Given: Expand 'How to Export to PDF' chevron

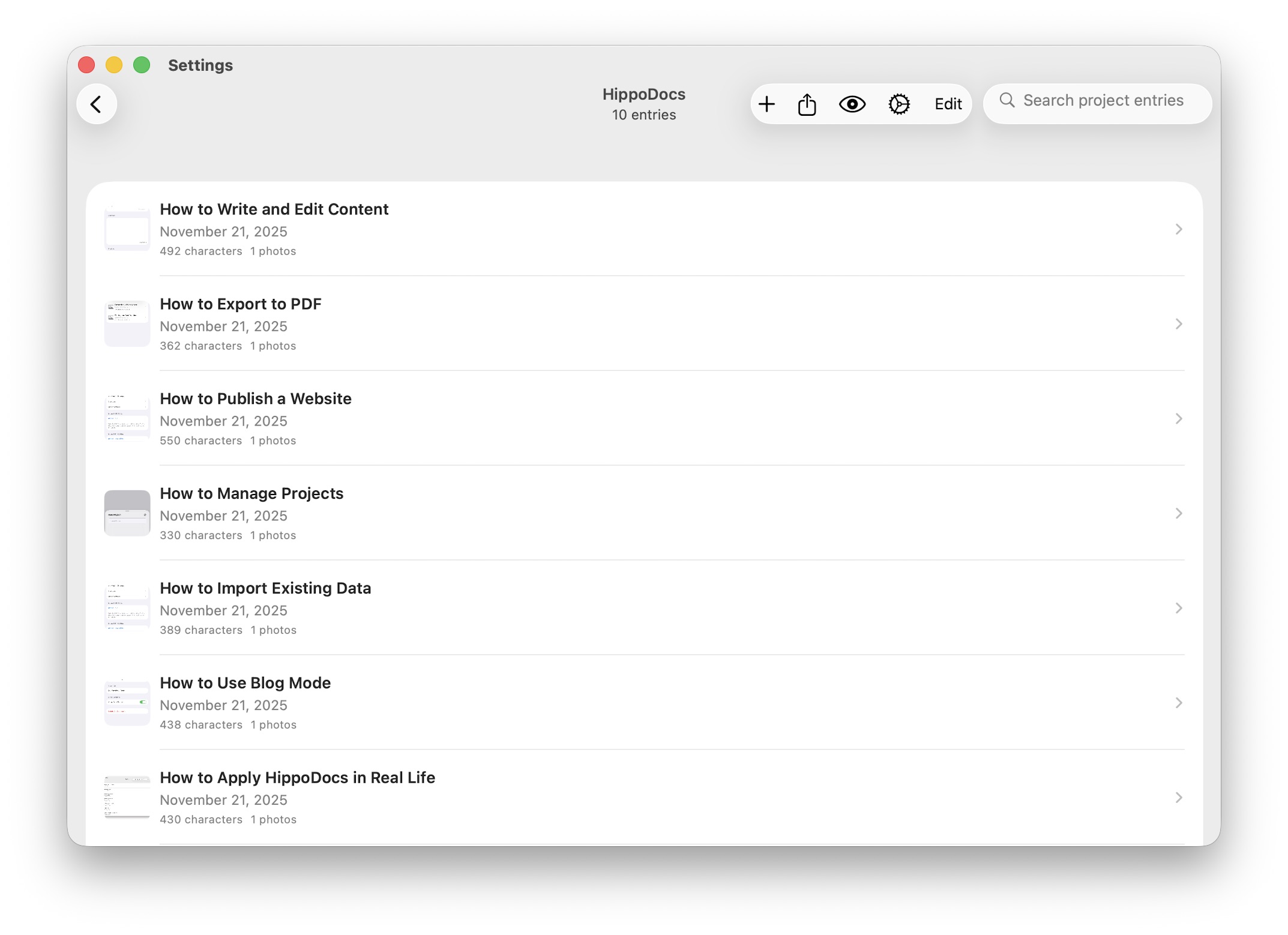Looking at the screenshot, I should 1178,324.
